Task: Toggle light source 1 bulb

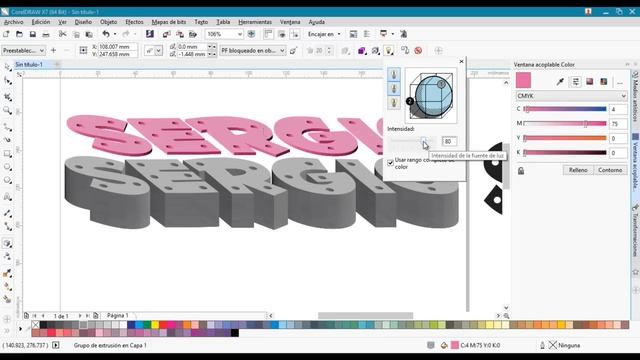Action: 394,74
